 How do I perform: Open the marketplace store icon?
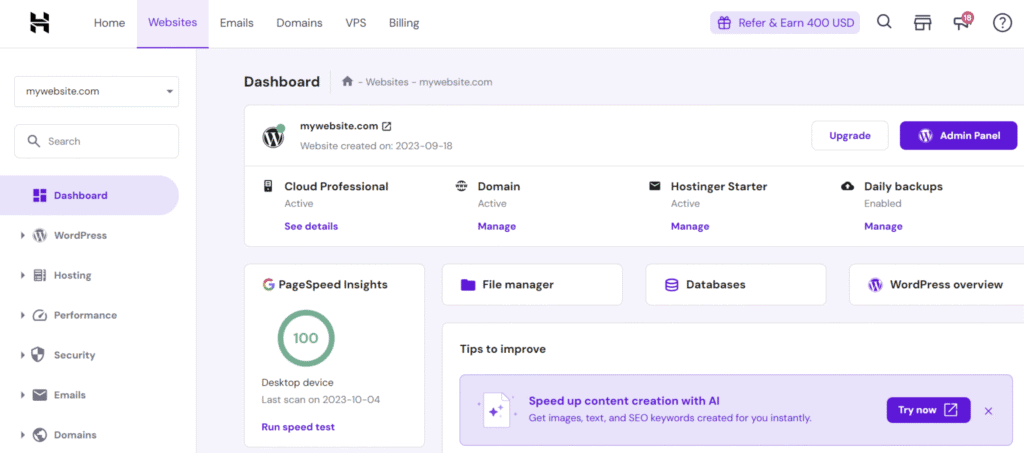923,23
